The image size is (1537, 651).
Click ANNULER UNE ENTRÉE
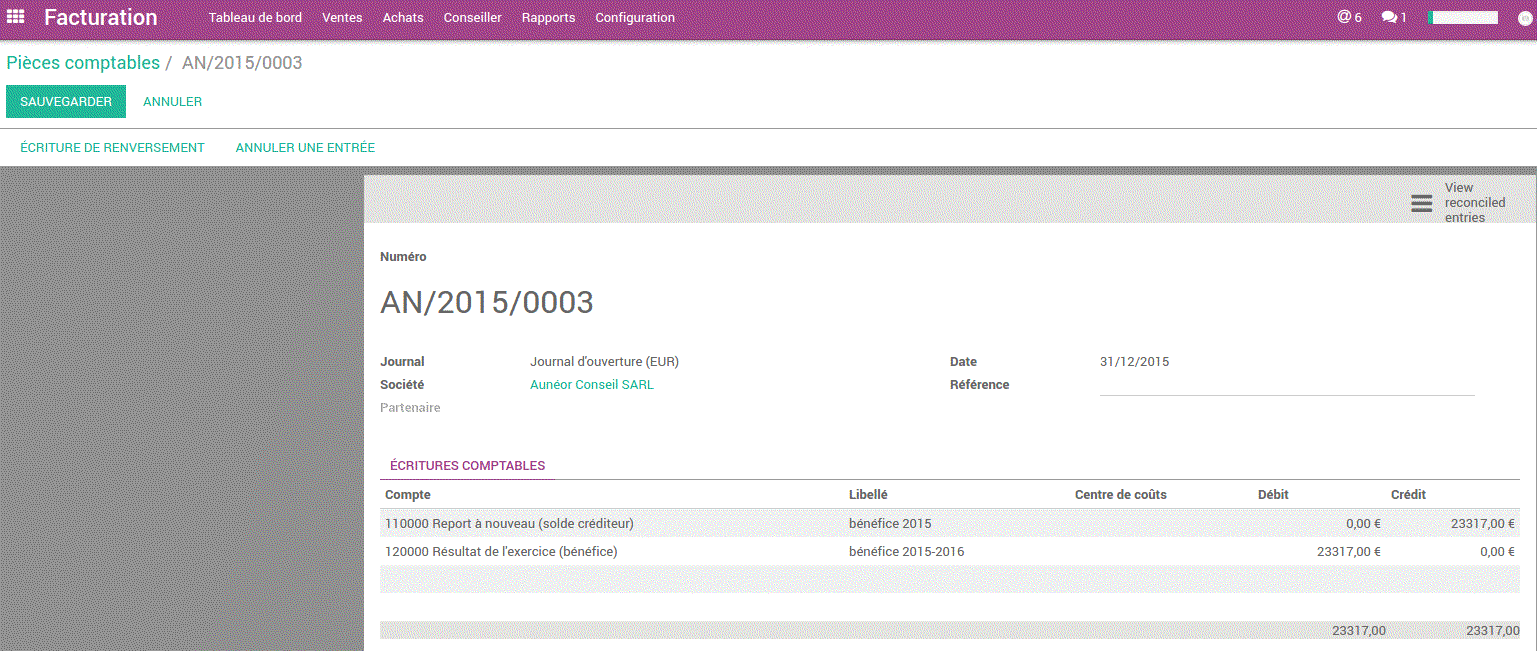(x=305, y=147)
